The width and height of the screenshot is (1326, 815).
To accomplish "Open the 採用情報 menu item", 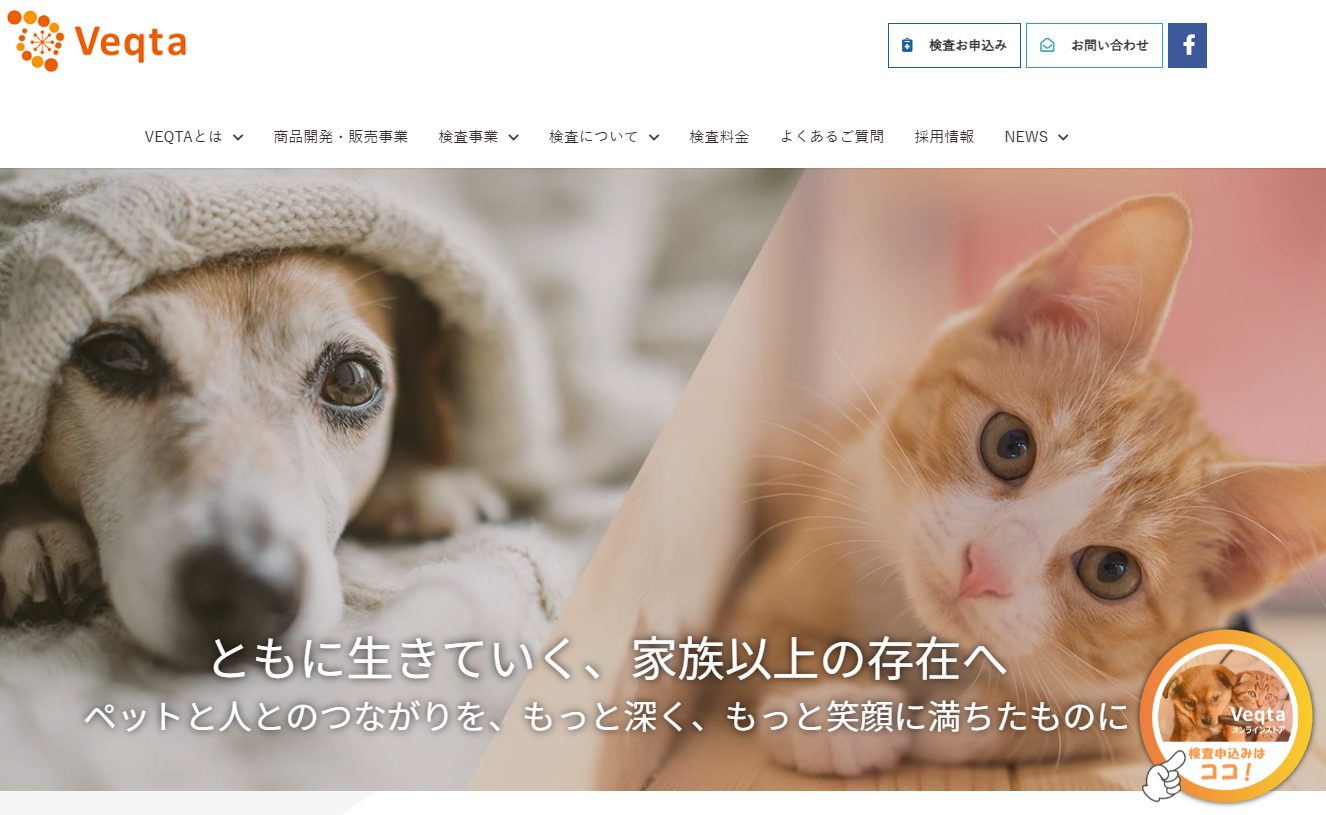I will pyautogui.click(x=944, y=137).
